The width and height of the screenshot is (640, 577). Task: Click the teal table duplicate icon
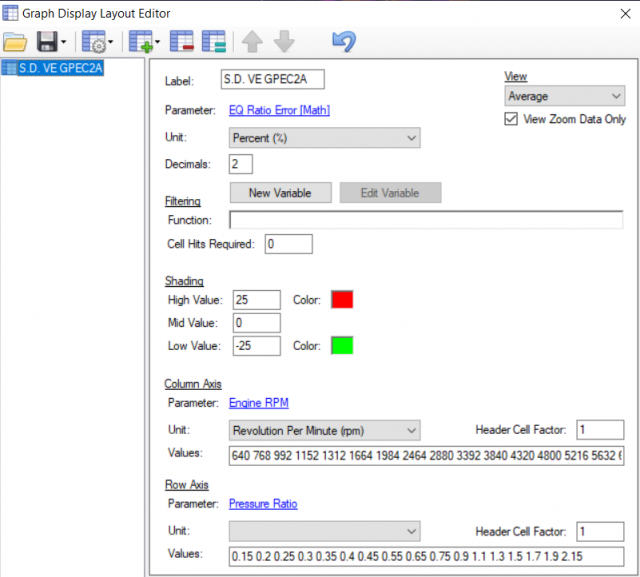coord(212,42)
